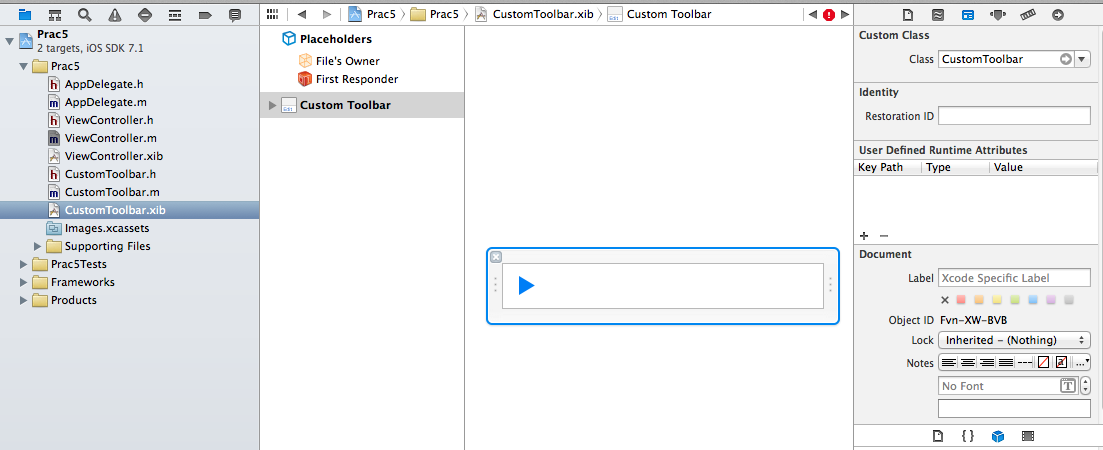The image size is (1103, 450).
Task: Pick the blue label color swatch
Action: pos(1033,300)
